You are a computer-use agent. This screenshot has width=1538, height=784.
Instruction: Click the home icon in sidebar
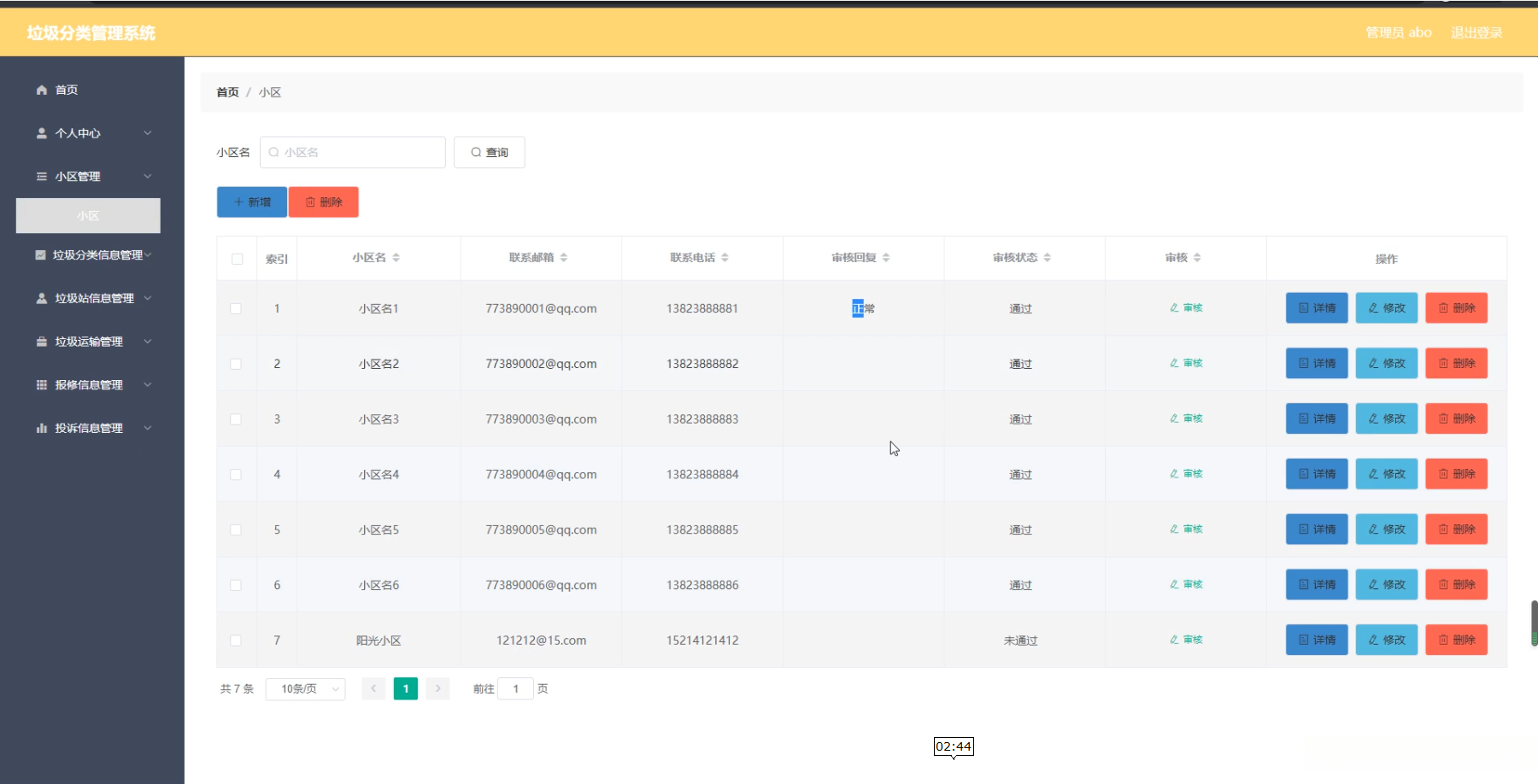(41, 90)
